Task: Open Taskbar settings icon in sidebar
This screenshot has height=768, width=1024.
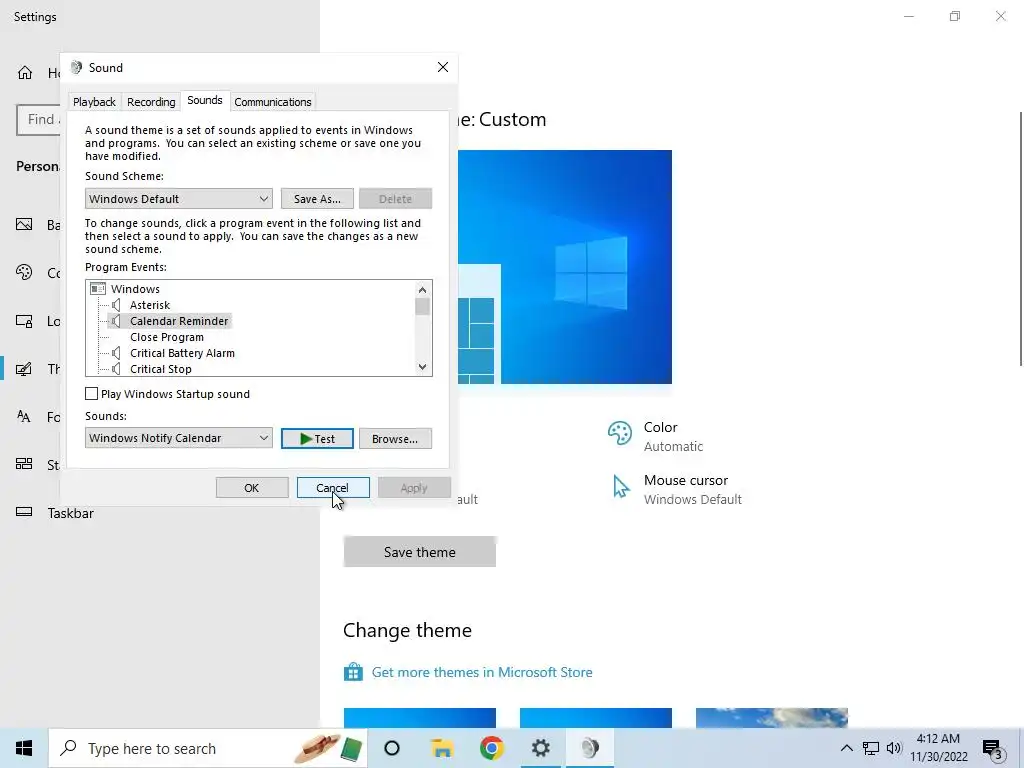Action: (24, 512)
